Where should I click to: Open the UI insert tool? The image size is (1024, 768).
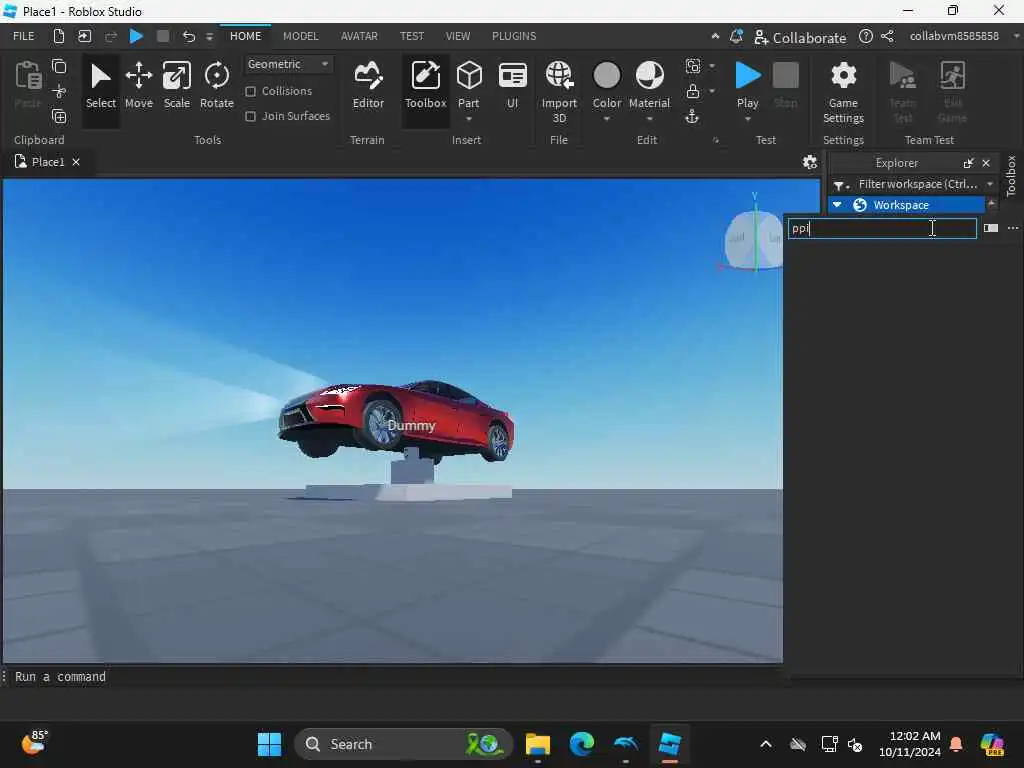513,86
